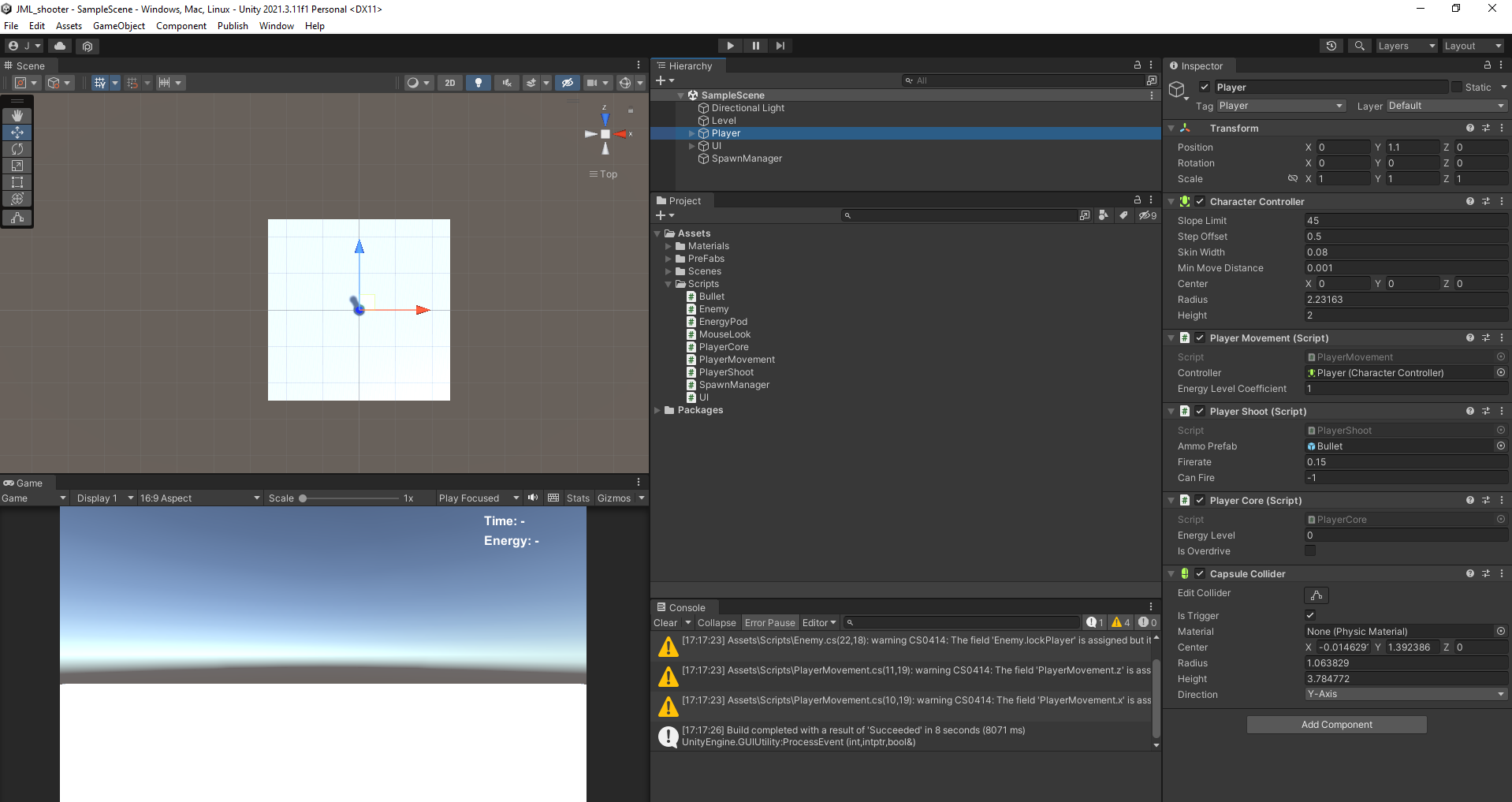Collapse the Scripts folder in Assets
Image resolution: width=1512 pixels, height=802 pixels.
(x=668, y=283)
